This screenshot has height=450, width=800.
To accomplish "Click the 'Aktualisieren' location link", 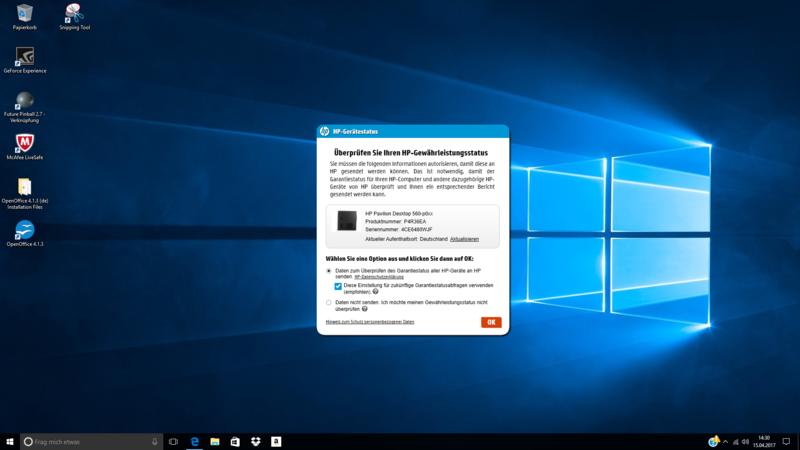I will pos(464,240).
